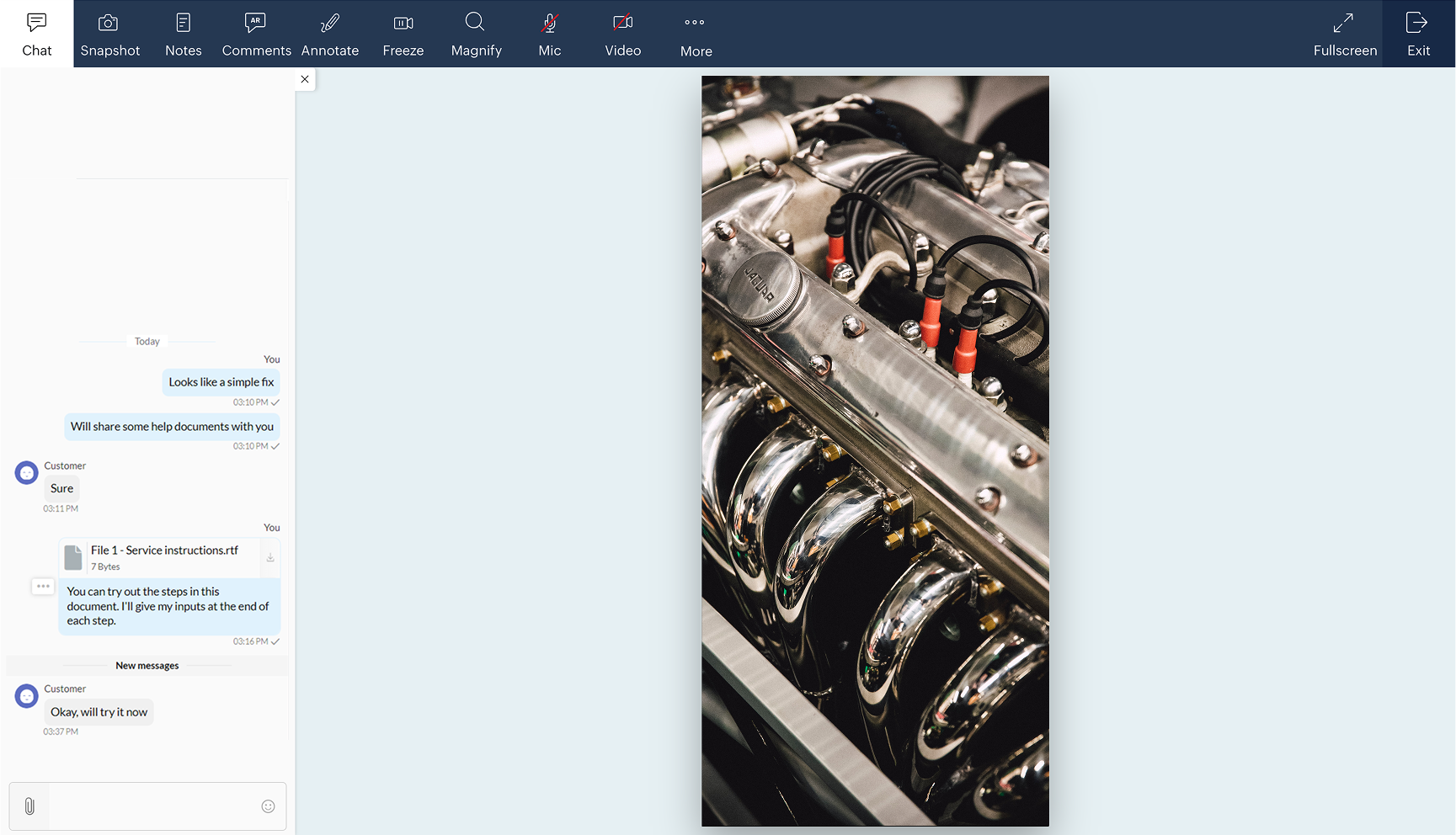Image resolution: width=1456 pixels, height=835 pixels.
Task: Select the customer's 'Sure' message
Action: pos(61,488)
